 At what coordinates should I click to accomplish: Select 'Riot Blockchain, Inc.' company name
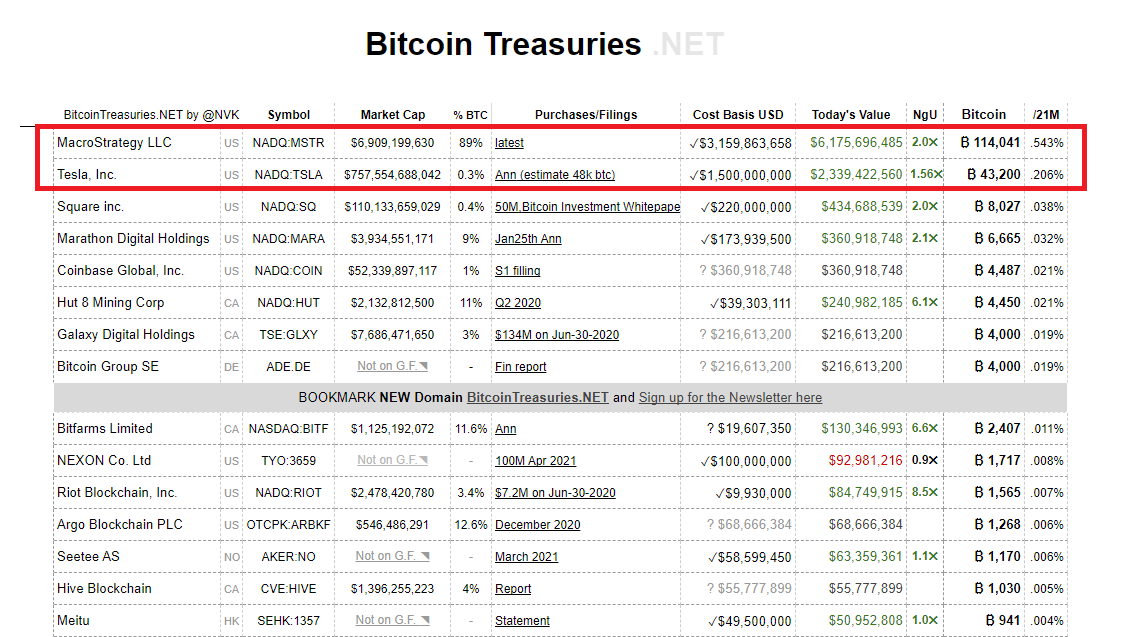click(116, 492)
